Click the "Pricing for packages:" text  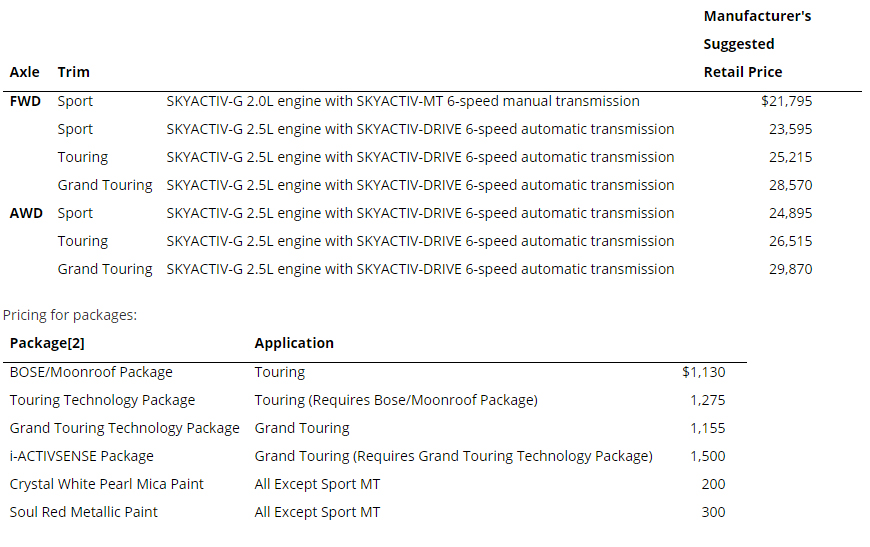70,315
